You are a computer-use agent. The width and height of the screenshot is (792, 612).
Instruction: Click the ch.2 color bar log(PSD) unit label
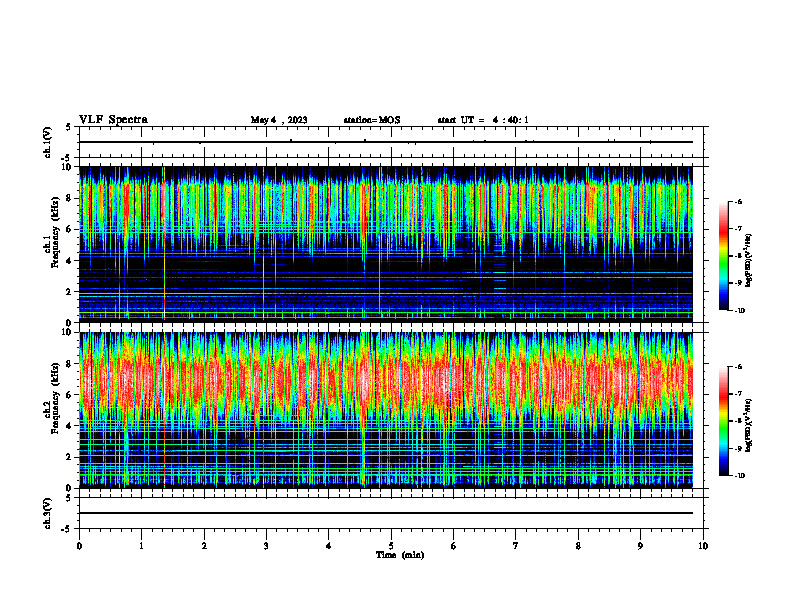(x=749, y=425)
